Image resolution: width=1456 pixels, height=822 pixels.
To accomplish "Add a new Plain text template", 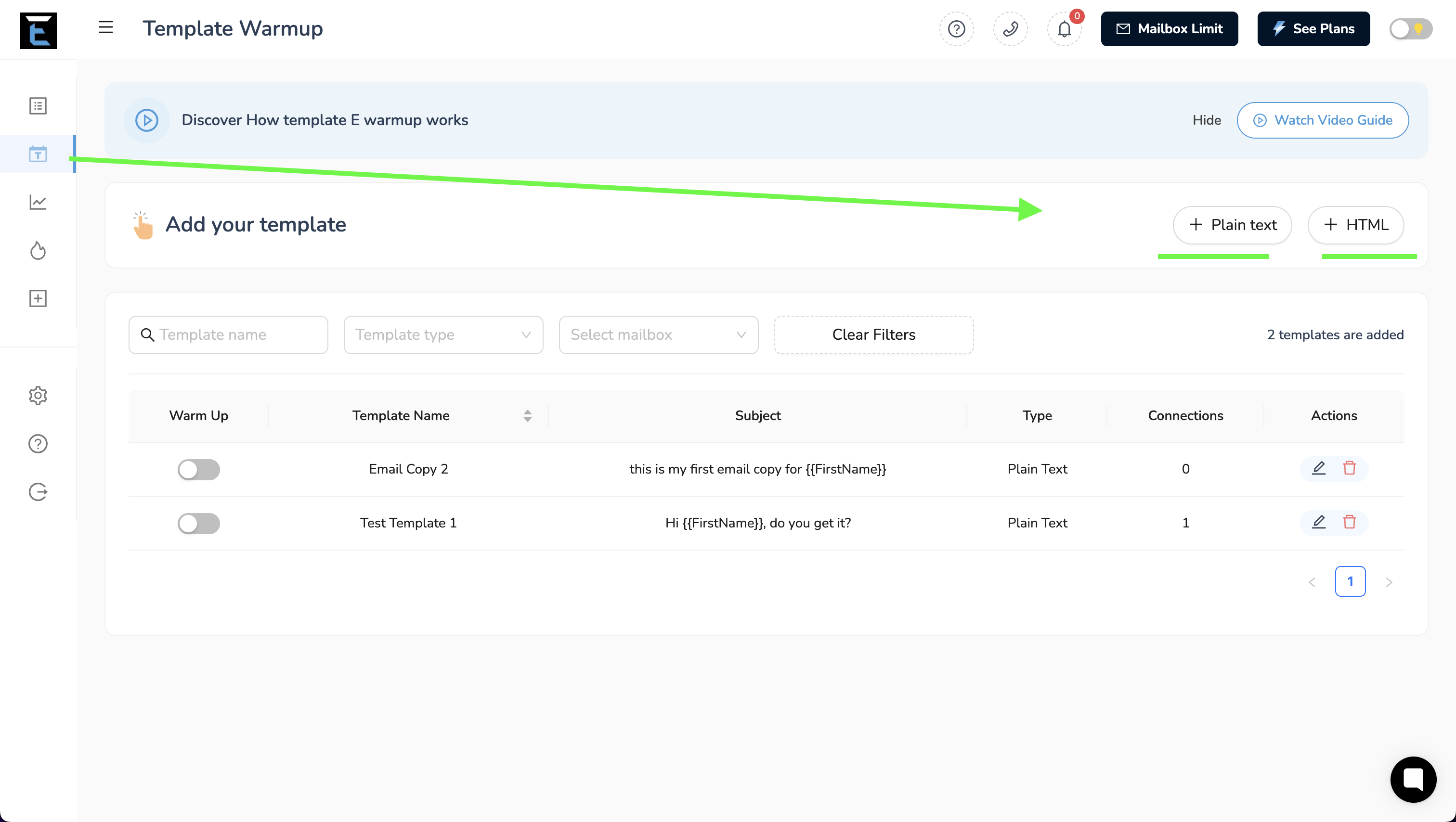I will (x=1232, y=225).
